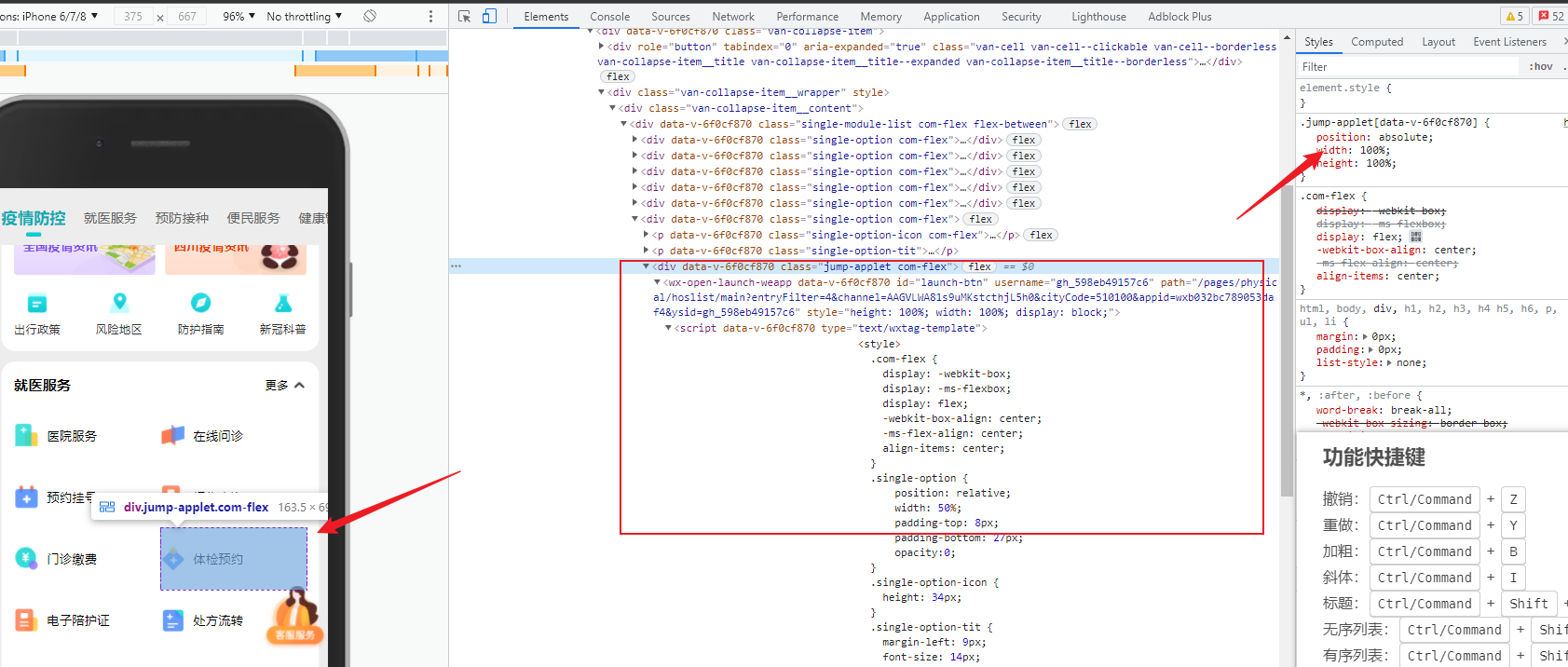Open the device toolbar more options menu
This screenshot has width=1568, height=667.
(x=430, y=16)
